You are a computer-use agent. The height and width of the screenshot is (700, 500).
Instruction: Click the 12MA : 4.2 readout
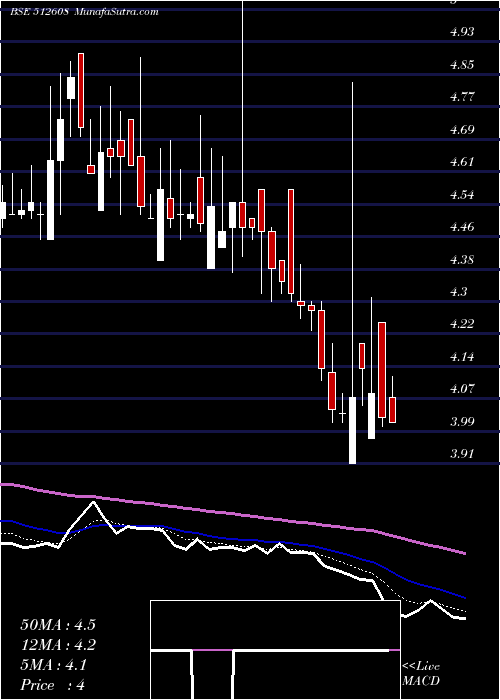[58, 645]
